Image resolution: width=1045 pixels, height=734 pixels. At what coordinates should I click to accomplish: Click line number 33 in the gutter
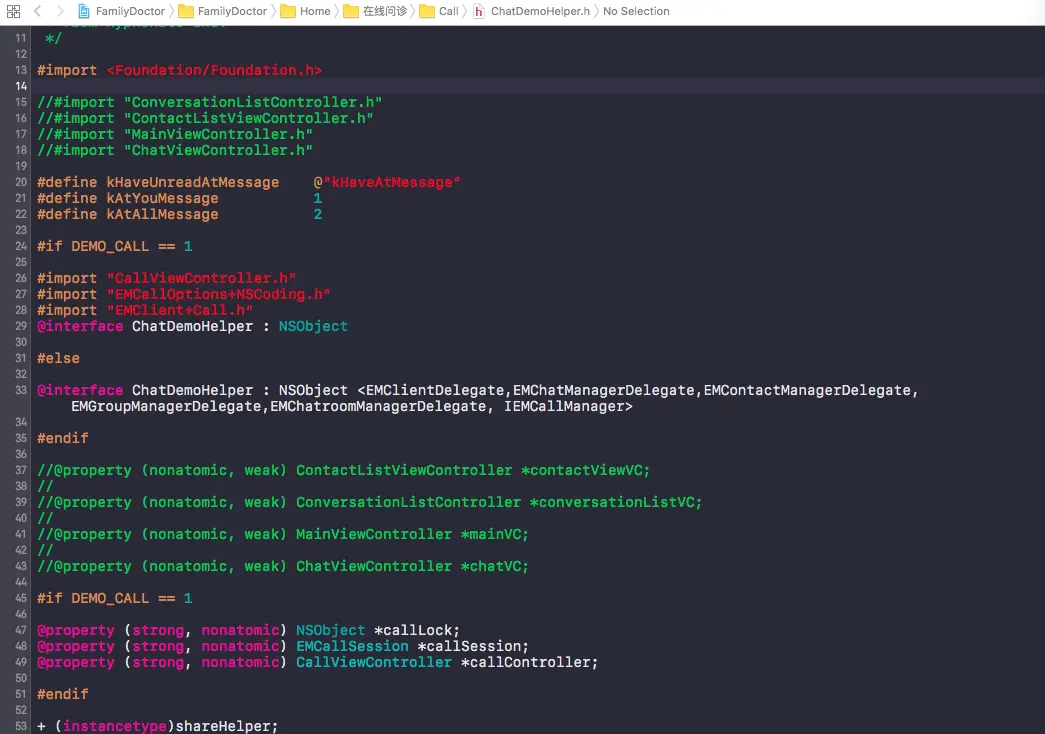coord(20,390)
